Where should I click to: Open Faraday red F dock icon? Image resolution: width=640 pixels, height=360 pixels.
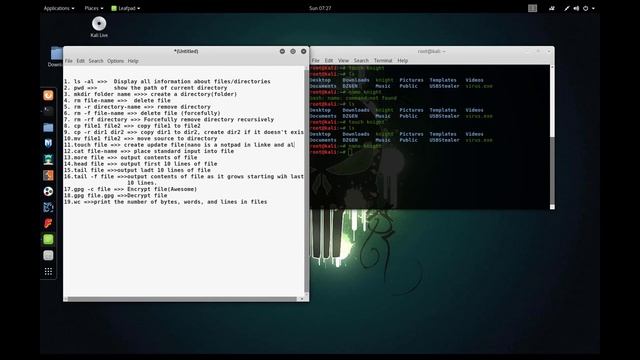48,223
